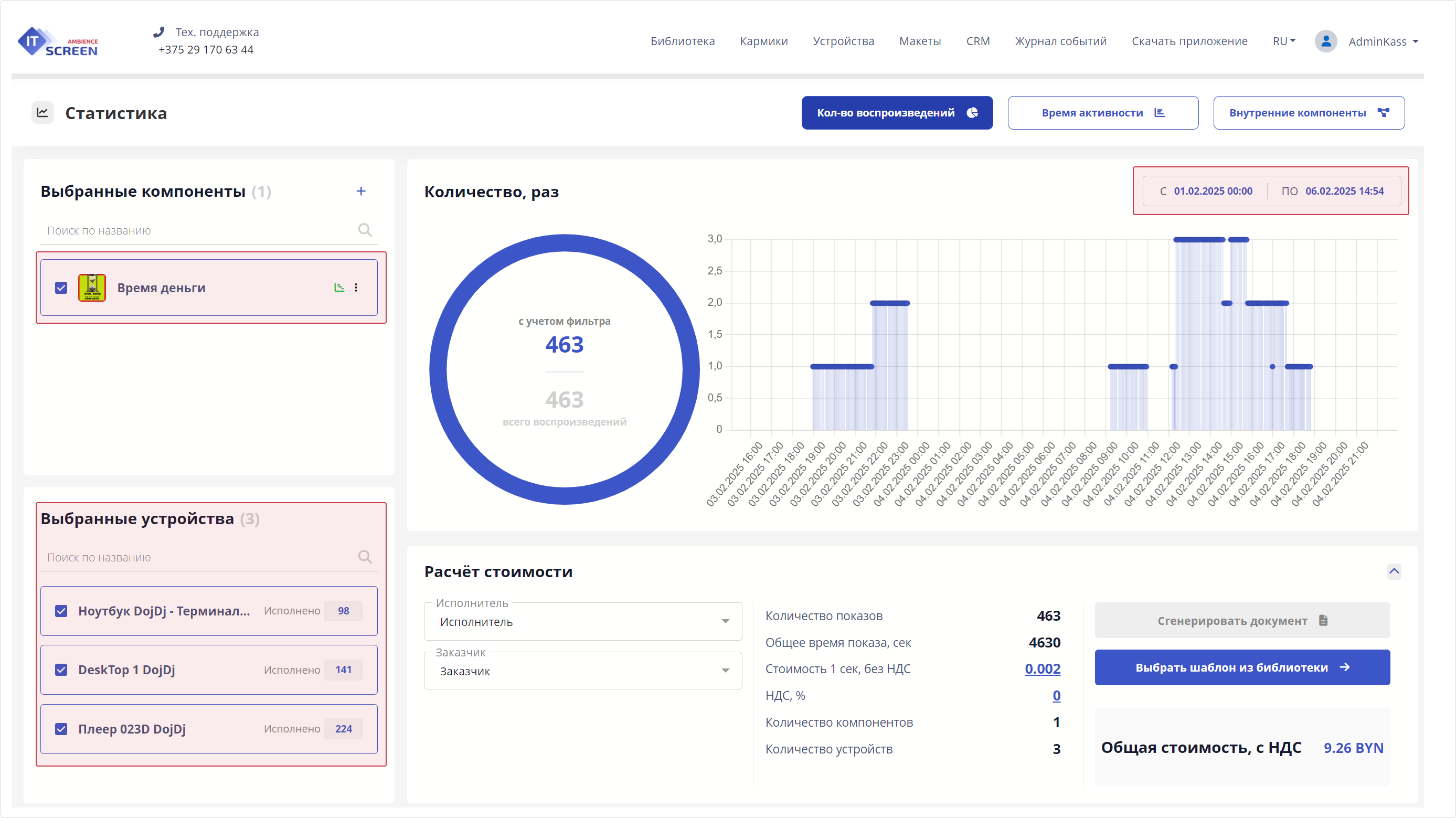Open the Исполнитель dropdown
Image resolution: width=1456 pixels, height=818 pixels.
[x=583, y=622]
